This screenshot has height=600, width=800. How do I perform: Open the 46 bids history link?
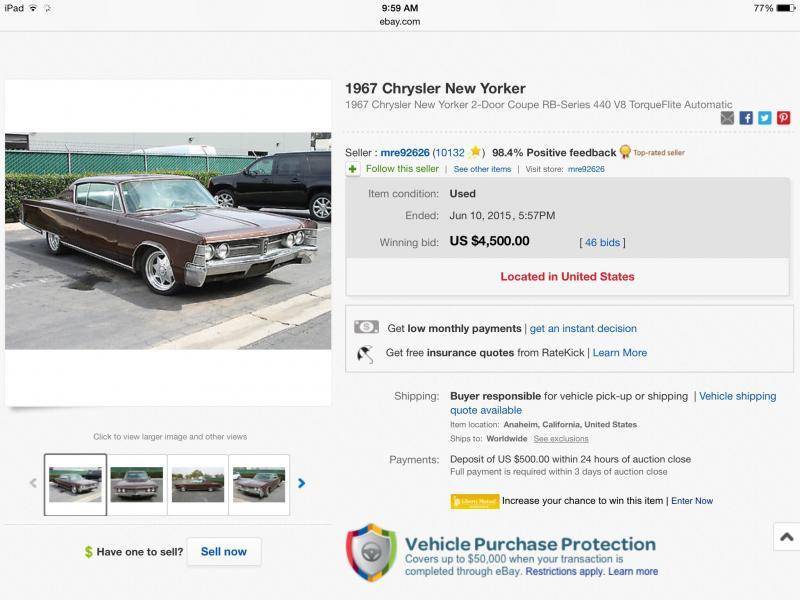pyautogui.click(x=605, y=242)
